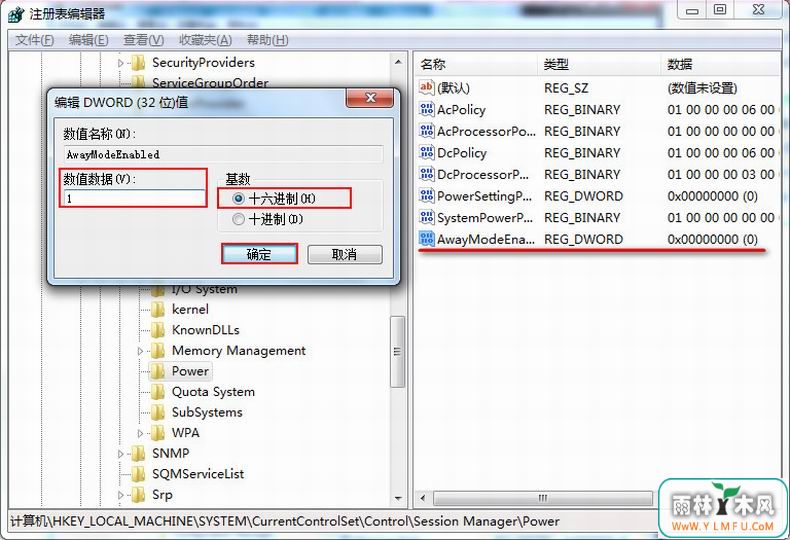Select the Quota System tree item label

tap(213, 392)
